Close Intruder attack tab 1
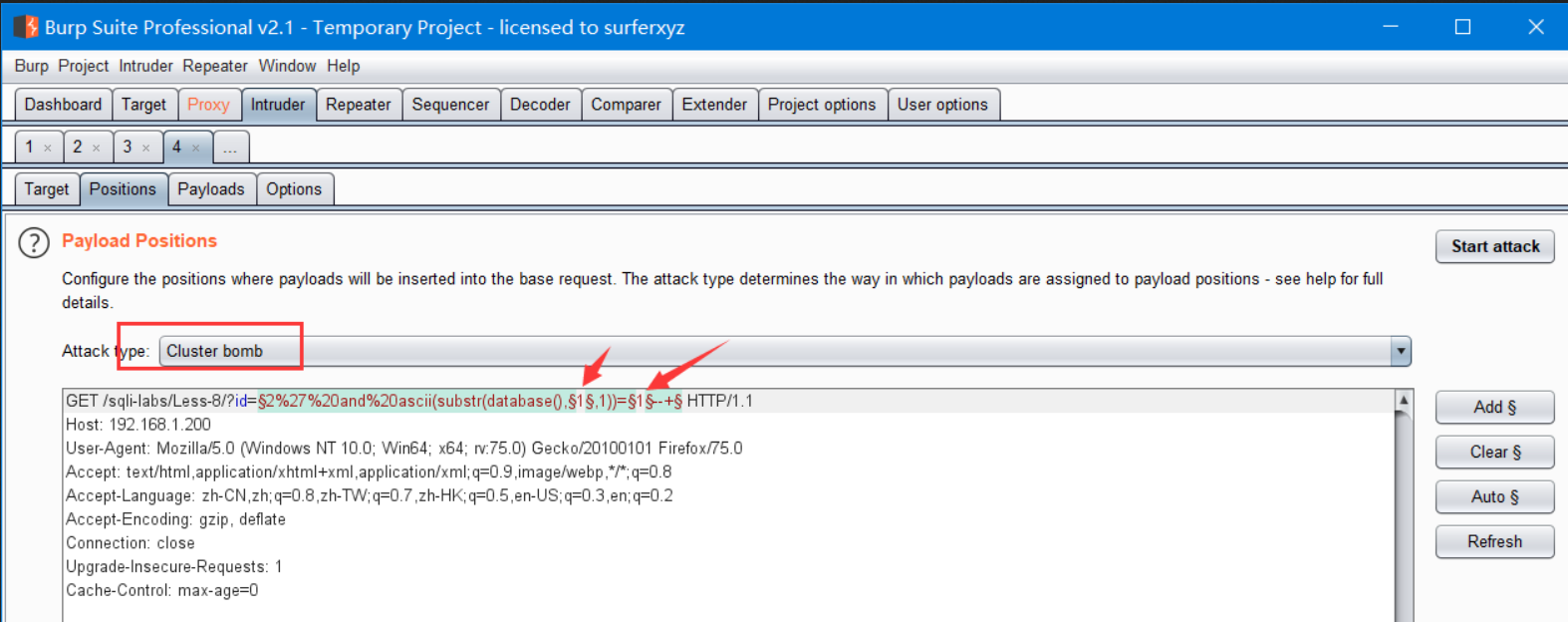The width and height of the screenshot is (1568, 622). [47, 148]
